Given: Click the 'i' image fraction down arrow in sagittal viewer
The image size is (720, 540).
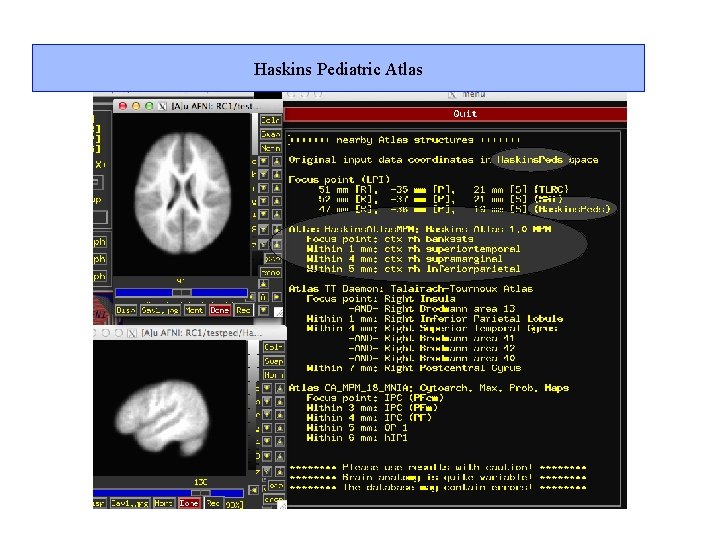Looking at the screenshot, I should click(267, 441).
